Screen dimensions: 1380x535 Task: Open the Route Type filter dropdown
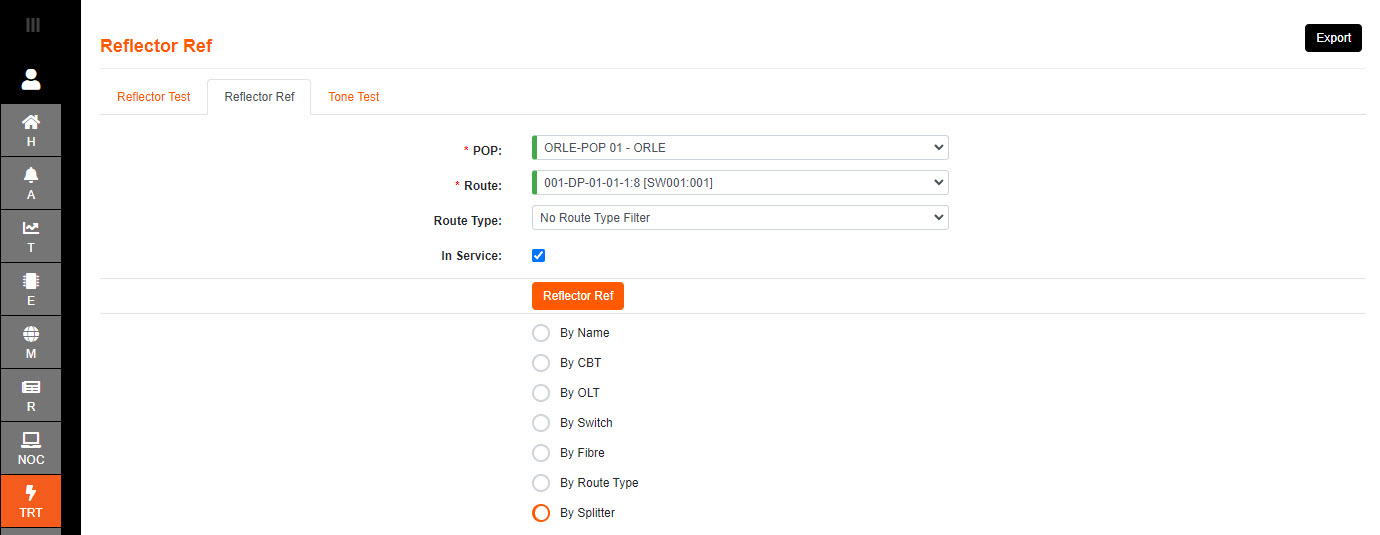740,217
